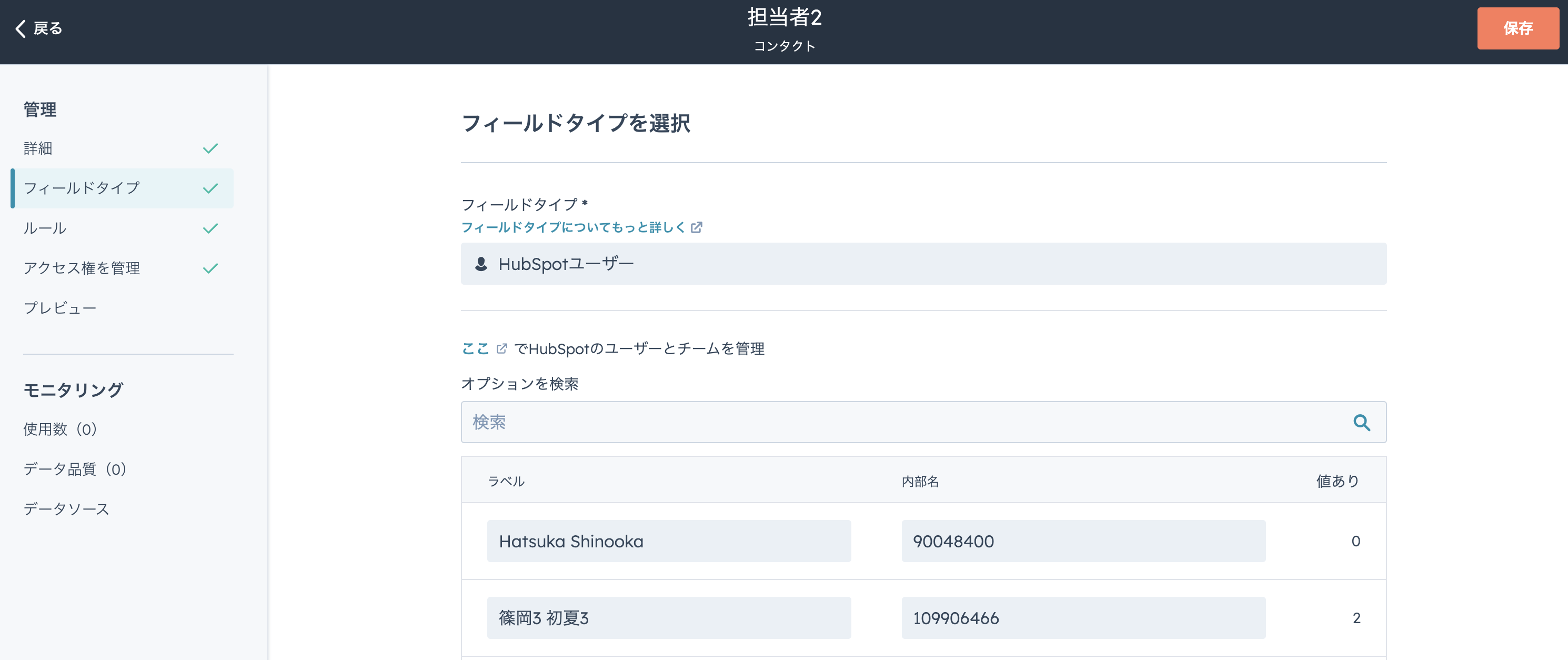Open the HubSpotユーザー field type dropdown
The height and width of the screenshot is (660, 1568).
[x=923, y=264]
